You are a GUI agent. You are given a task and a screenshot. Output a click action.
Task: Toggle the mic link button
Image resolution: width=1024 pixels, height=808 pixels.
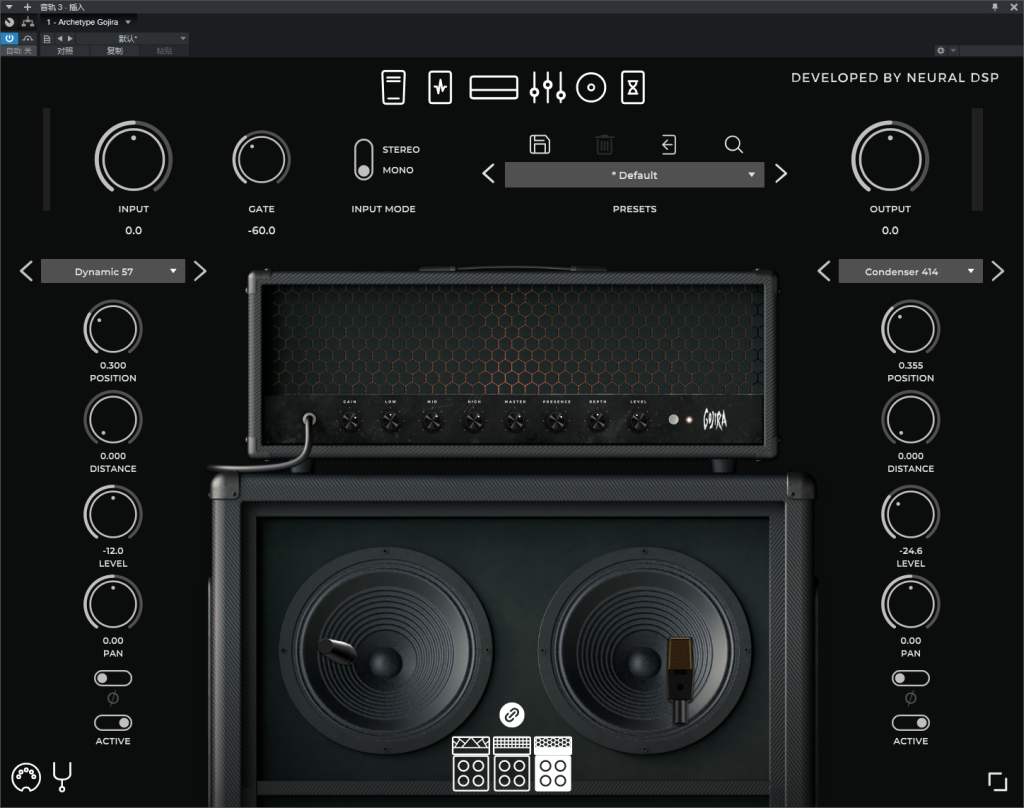coord(512,715)
